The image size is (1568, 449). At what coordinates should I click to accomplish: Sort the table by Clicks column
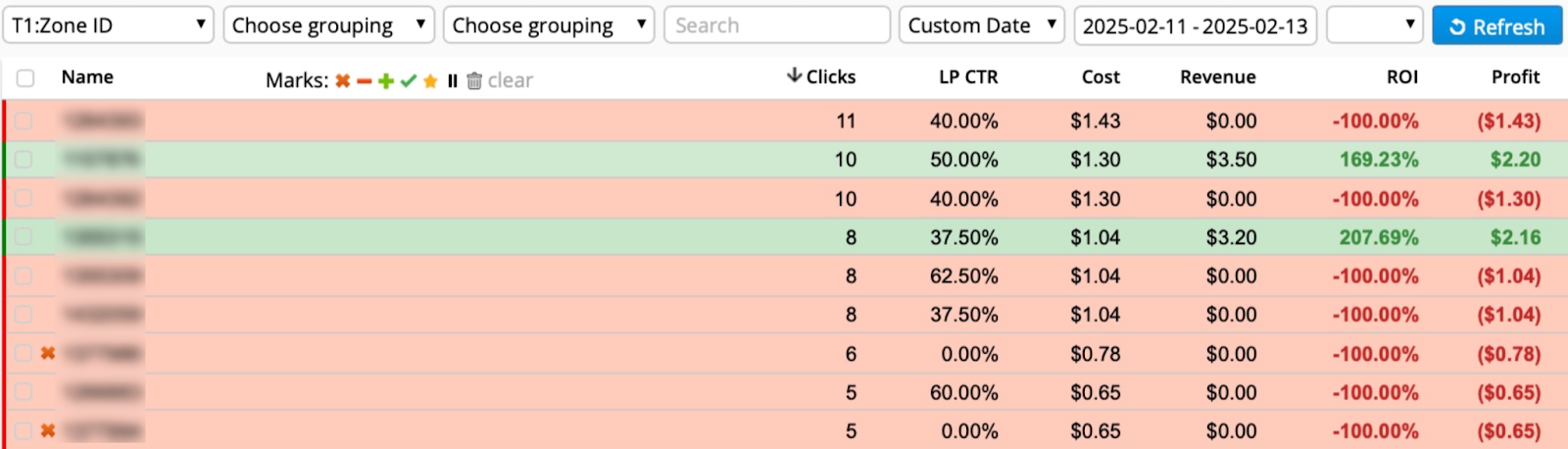822,76
